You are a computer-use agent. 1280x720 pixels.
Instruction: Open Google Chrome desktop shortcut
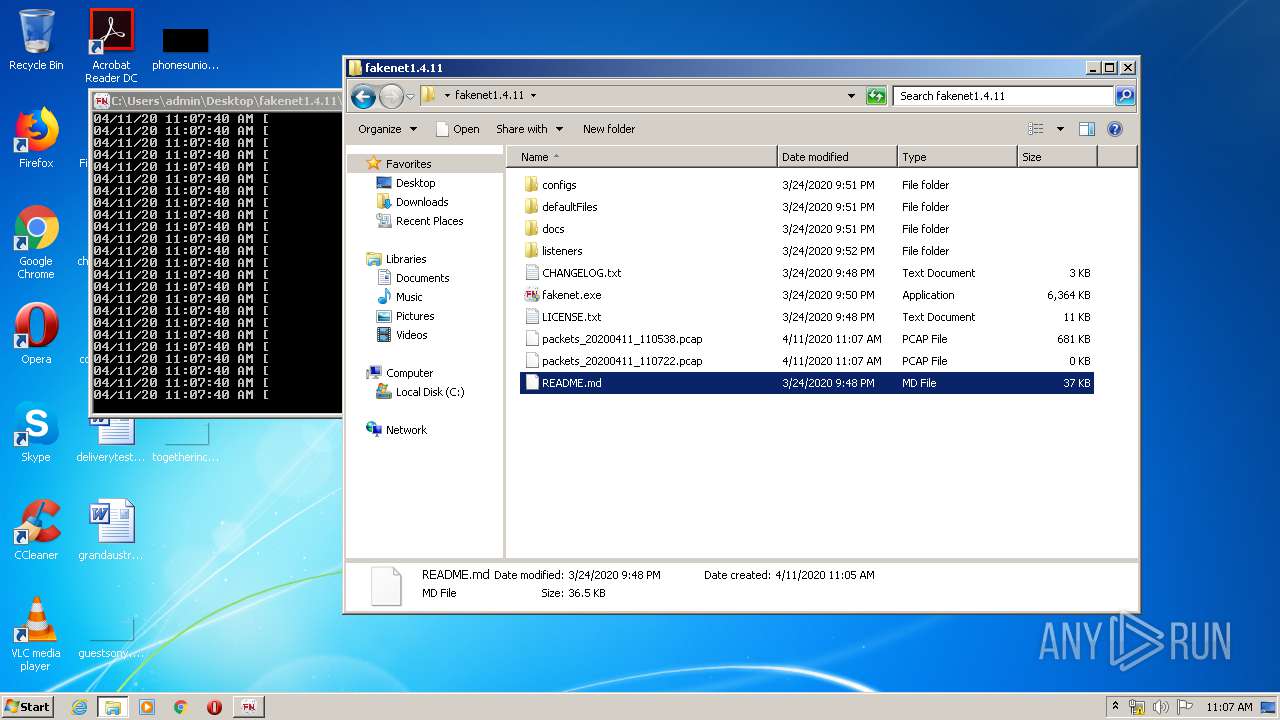pos(36,242)
